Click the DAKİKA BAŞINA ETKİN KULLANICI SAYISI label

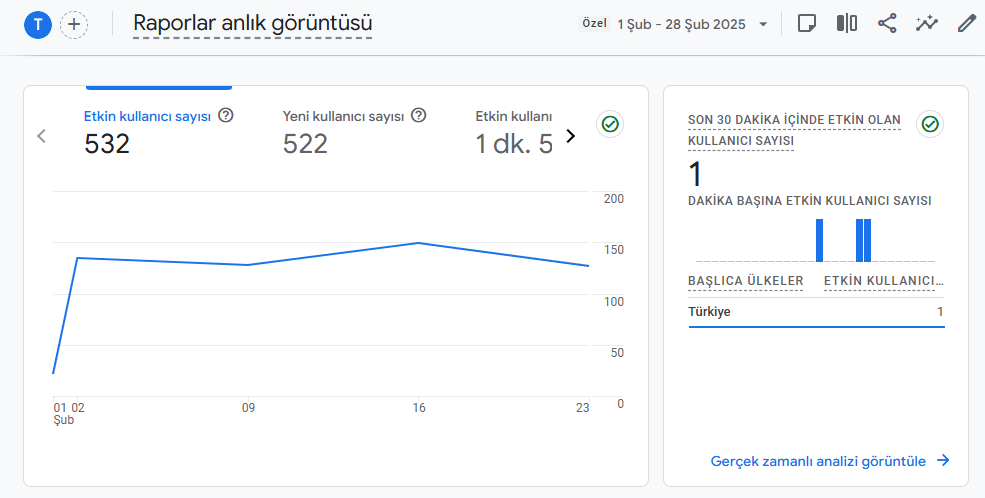tap(810, 201)
